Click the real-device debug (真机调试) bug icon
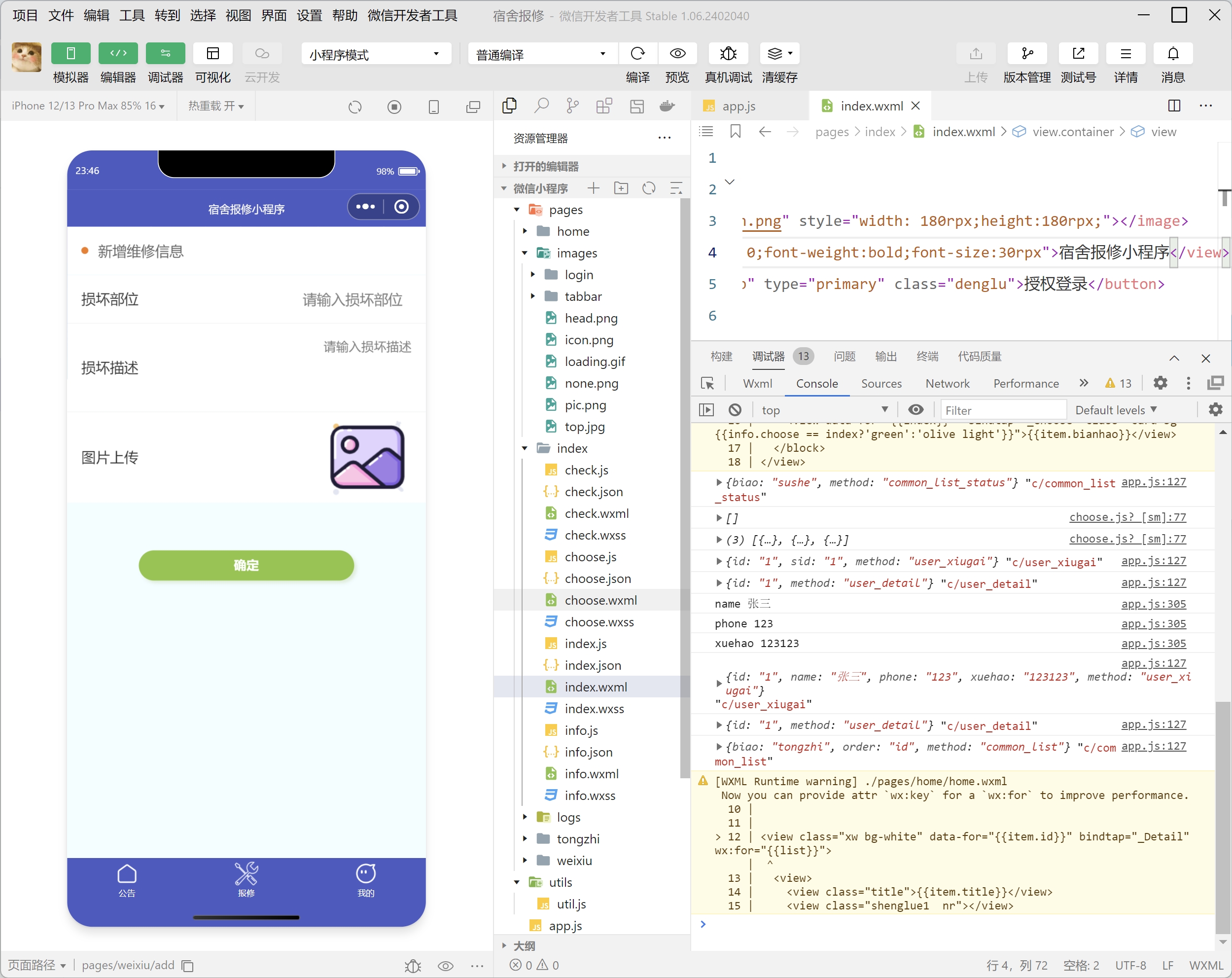Viewport: 1232px width, 978px height. 728,54
